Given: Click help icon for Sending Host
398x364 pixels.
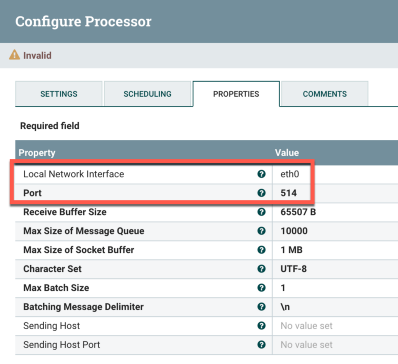Looking at the screenshot, I should 261,326.
